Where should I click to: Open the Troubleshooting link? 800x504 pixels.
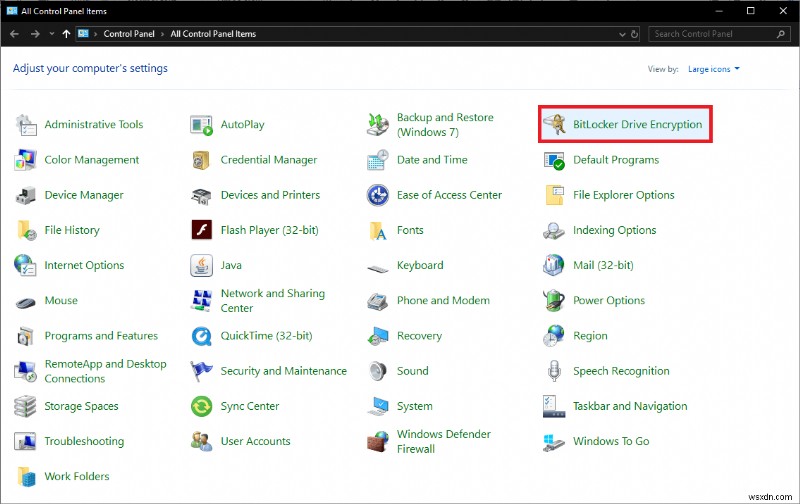click(84, 441)
